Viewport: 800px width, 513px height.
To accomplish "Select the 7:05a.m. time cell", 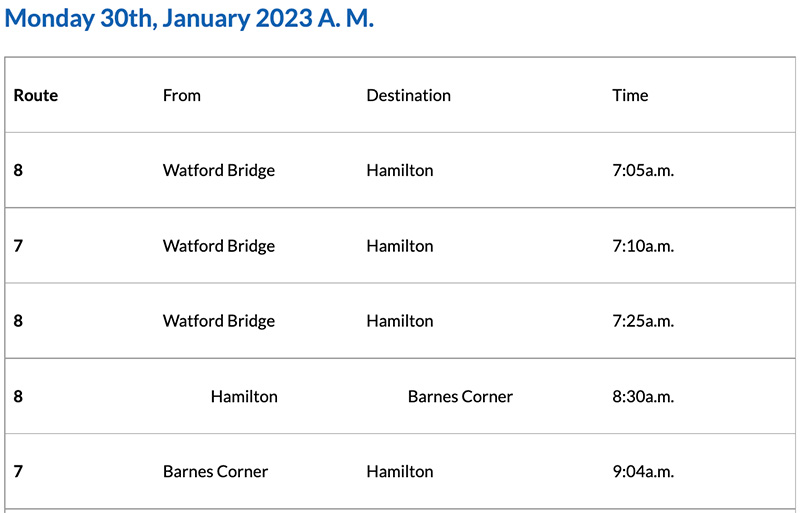I will pos(643,171).
